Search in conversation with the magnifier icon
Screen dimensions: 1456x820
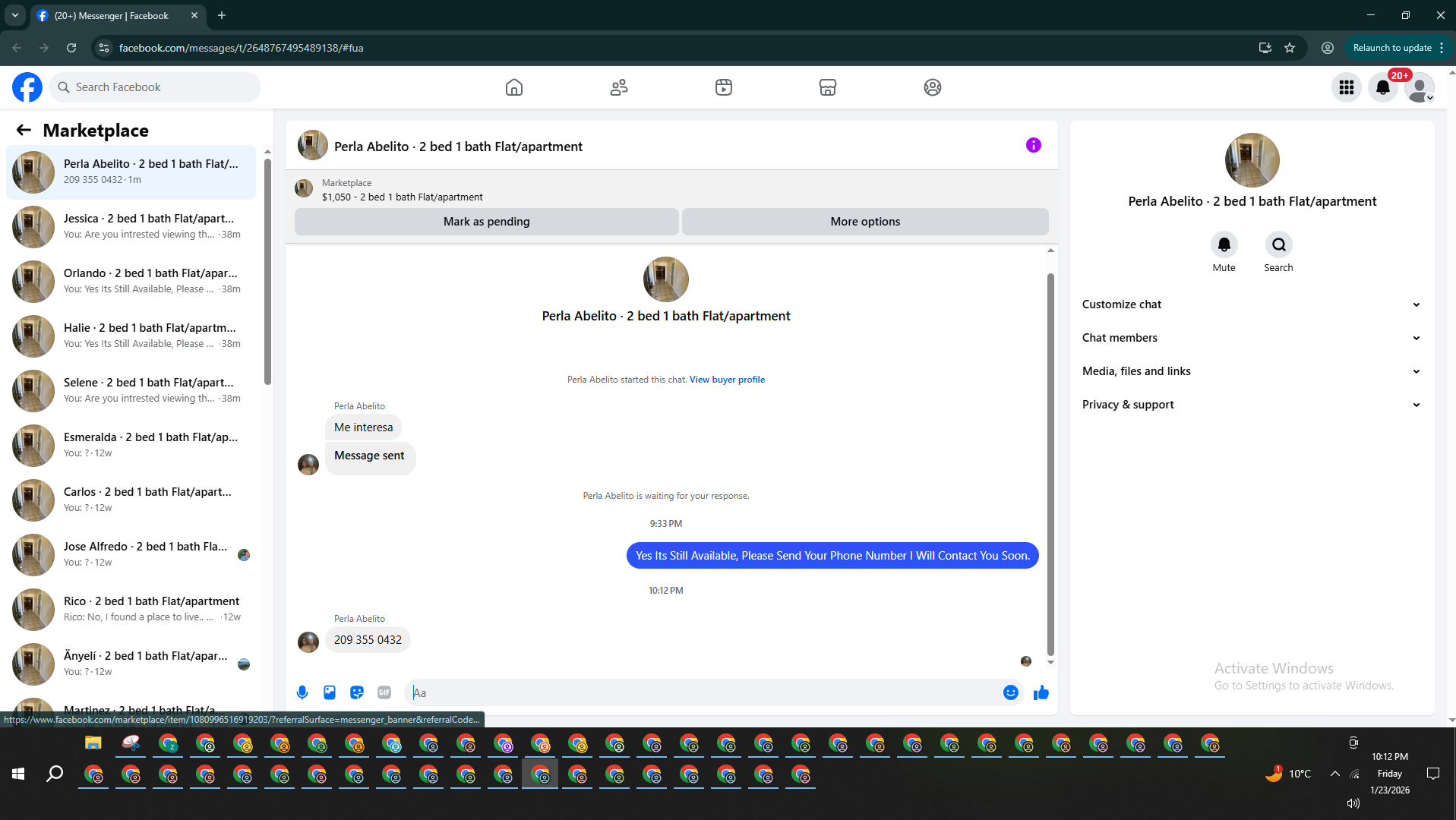click(x=1278, y=244)
